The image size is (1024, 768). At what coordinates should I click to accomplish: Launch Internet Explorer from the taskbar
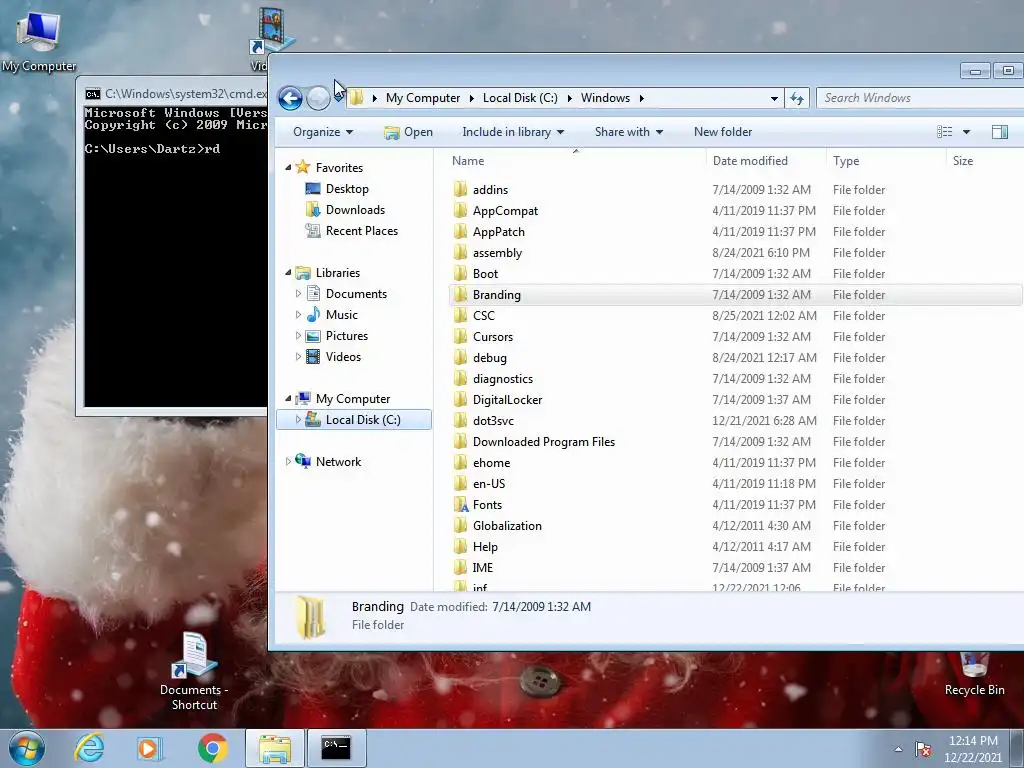89,748
